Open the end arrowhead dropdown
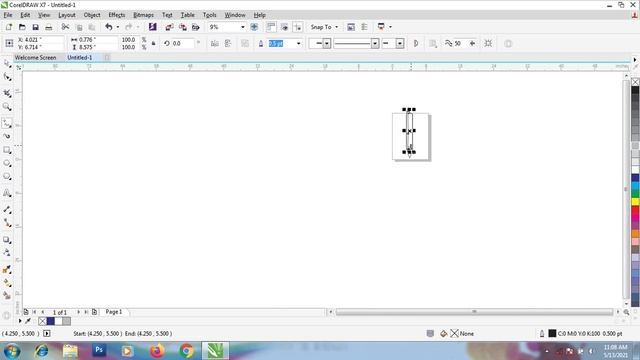Screen dimensions: 640x360 (x=400, y=43)
